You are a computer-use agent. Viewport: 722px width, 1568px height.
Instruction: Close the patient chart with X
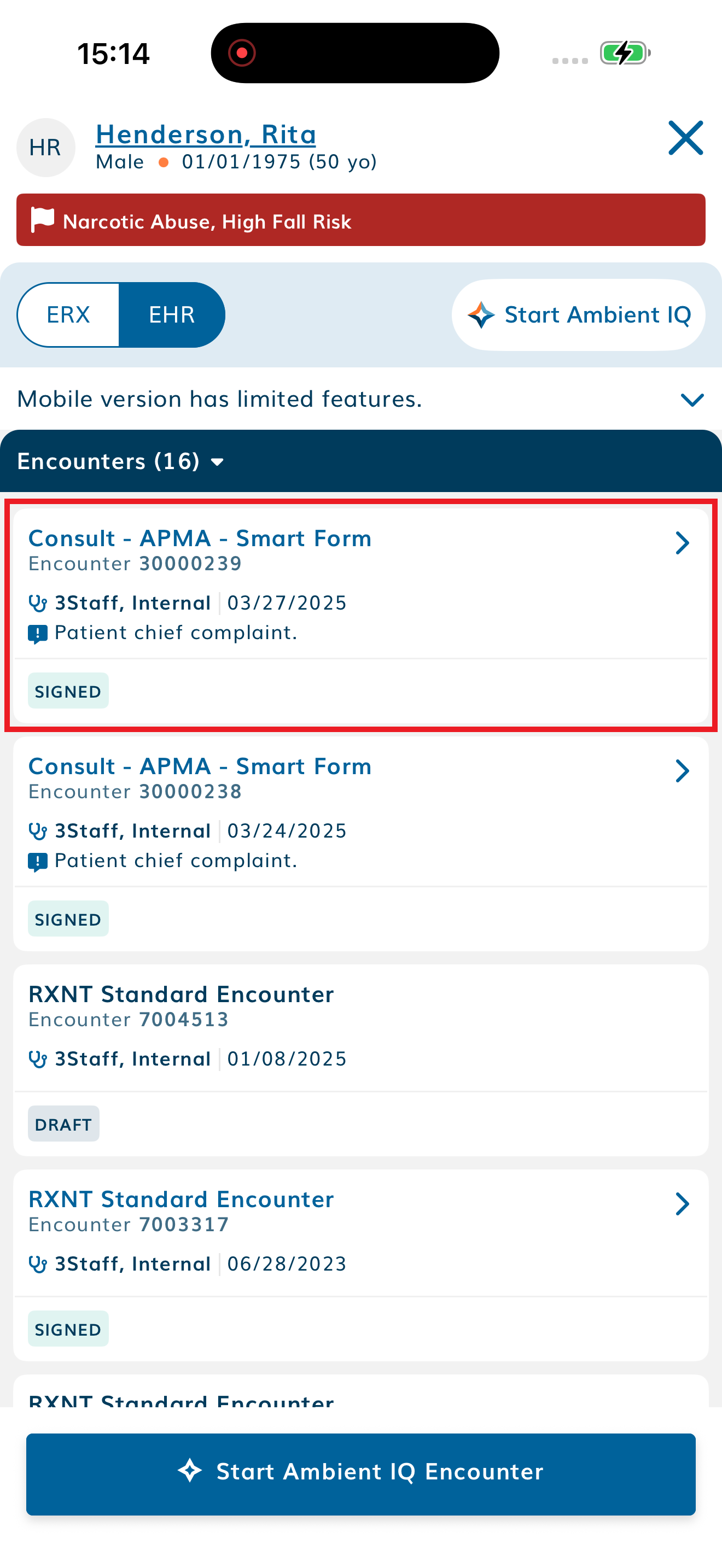(x=685, y=138)
